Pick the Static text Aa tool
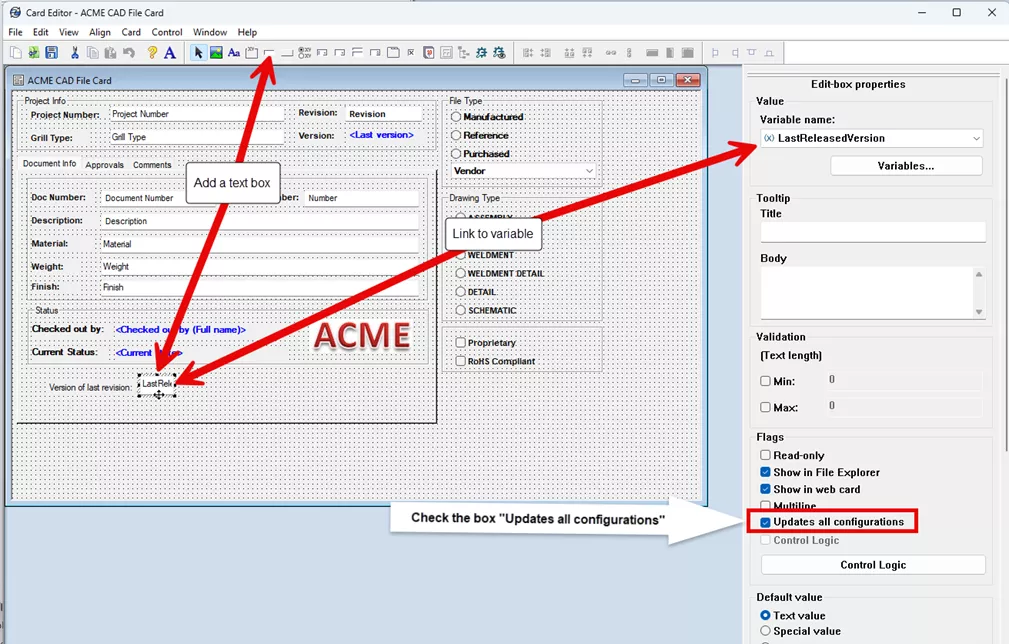 pos(233,52)
